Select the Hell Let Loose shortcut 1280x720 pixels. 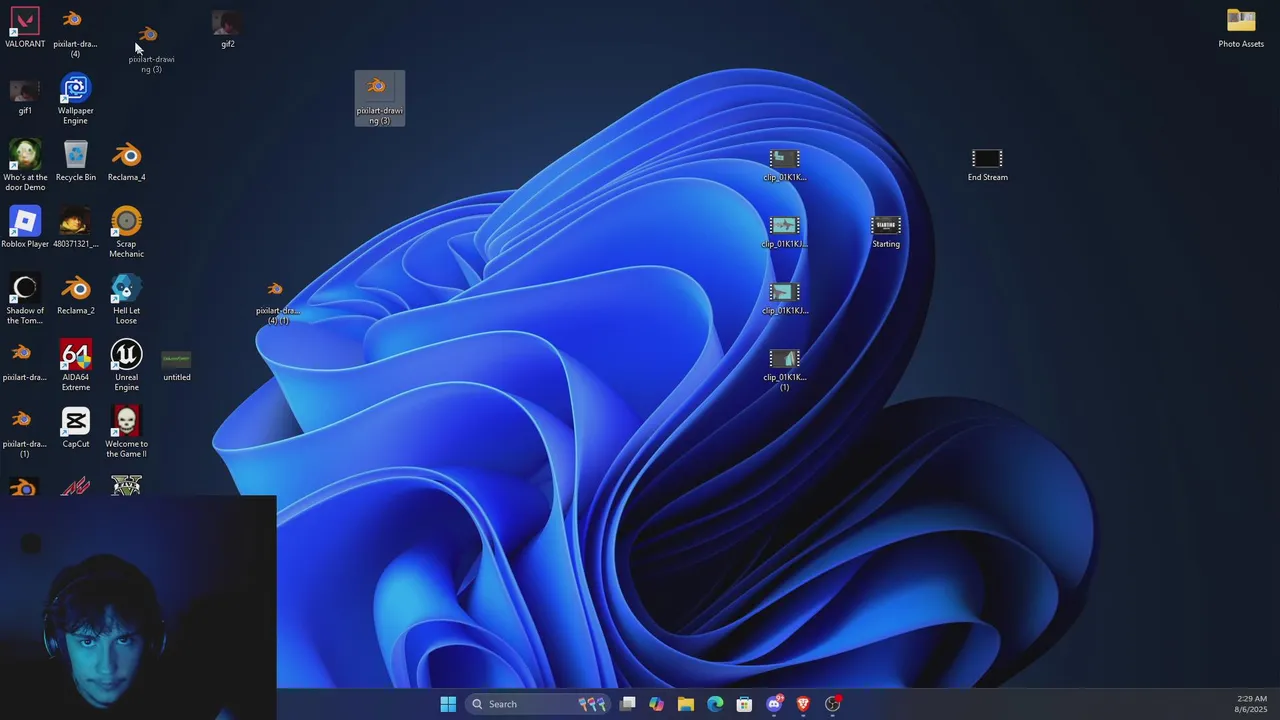tap(126, 300)
